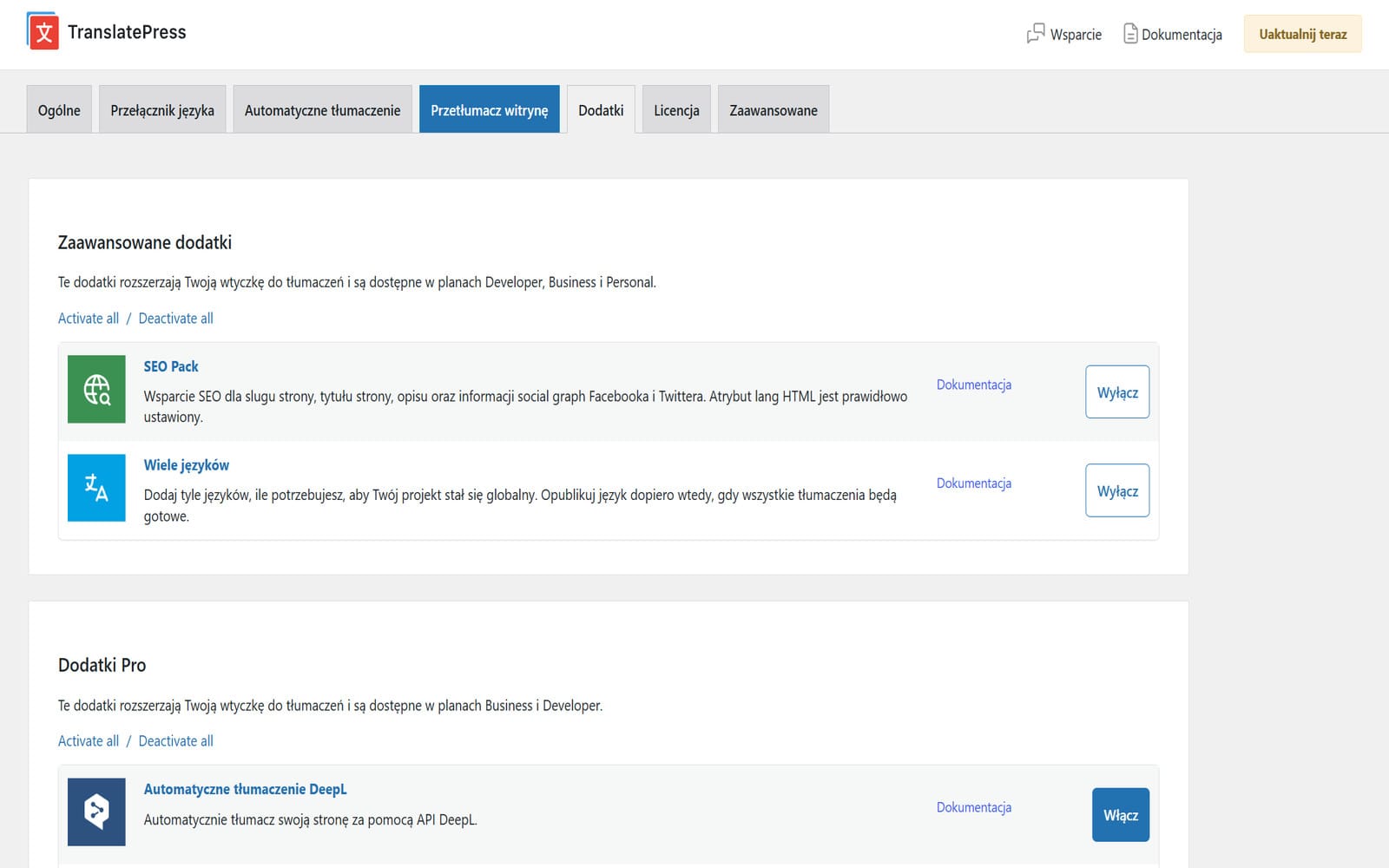Click the Dodatki Pro heading
This screenshot has height=868, width=1389.
[102, 666]
